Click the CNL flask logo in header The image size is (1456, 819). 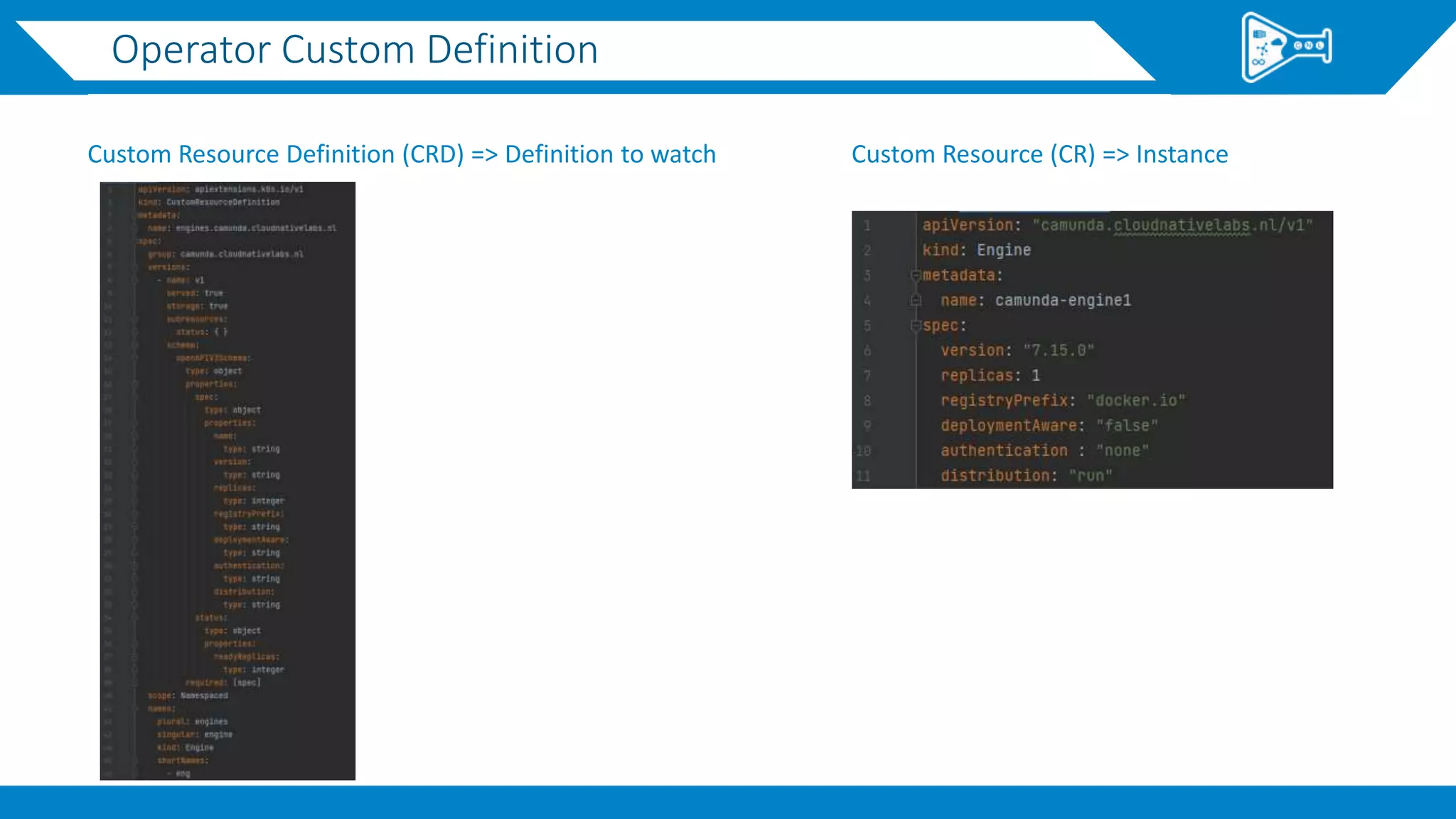coord(1286,47)
